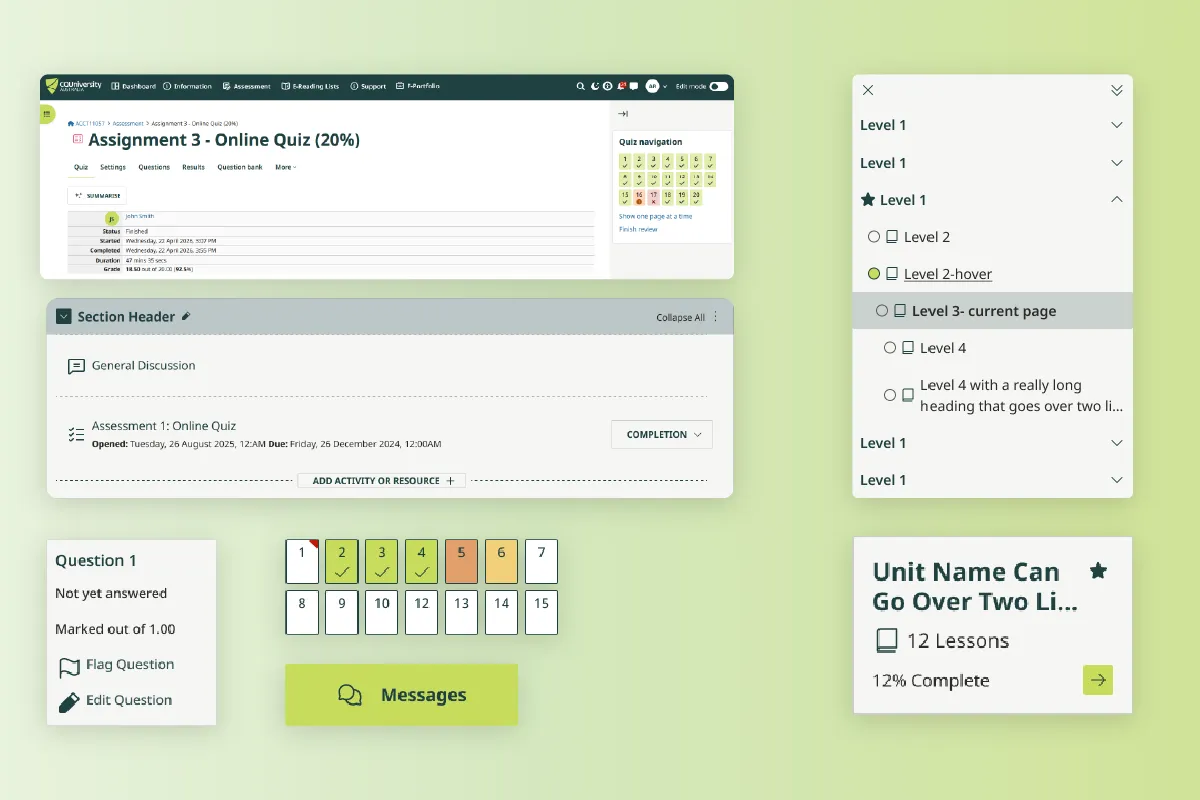Click the pencil icon beside Edit Question

click(69, 702)
